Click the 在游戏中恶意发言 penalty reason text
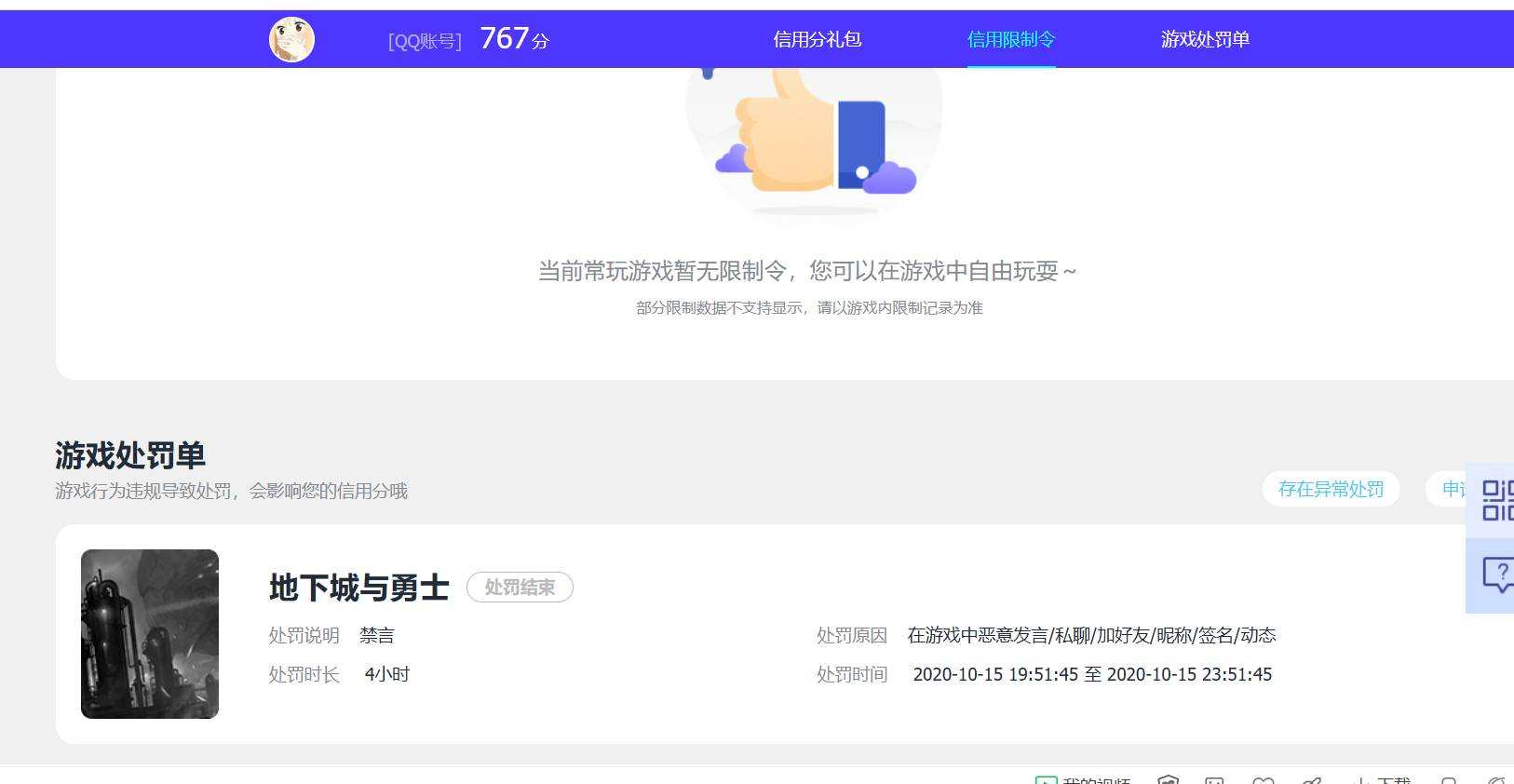Viewport: 1514px width, 784px height. [x=1091, y=635]
